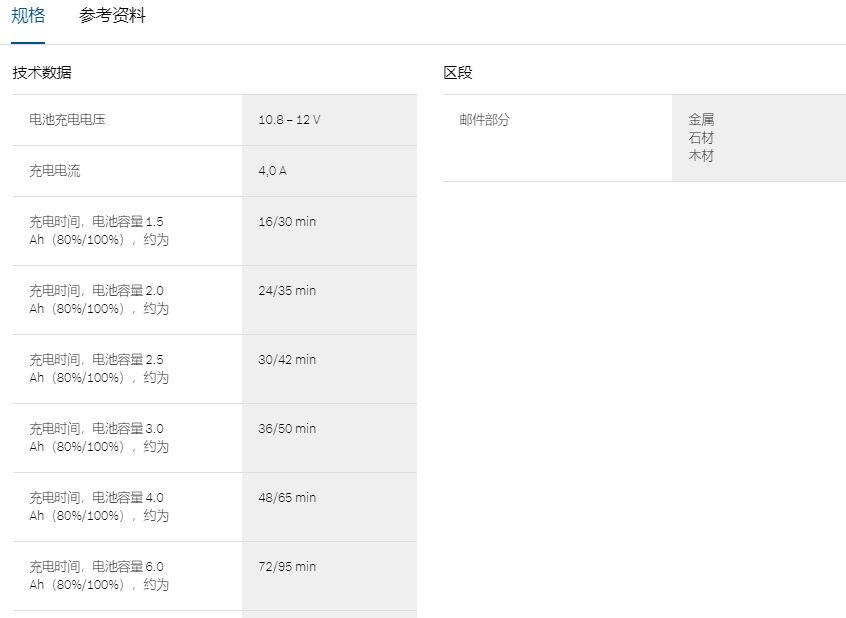The image size is (846, 618).
Task: Click the 30/42 min value
Action: [x=287, y=359]
